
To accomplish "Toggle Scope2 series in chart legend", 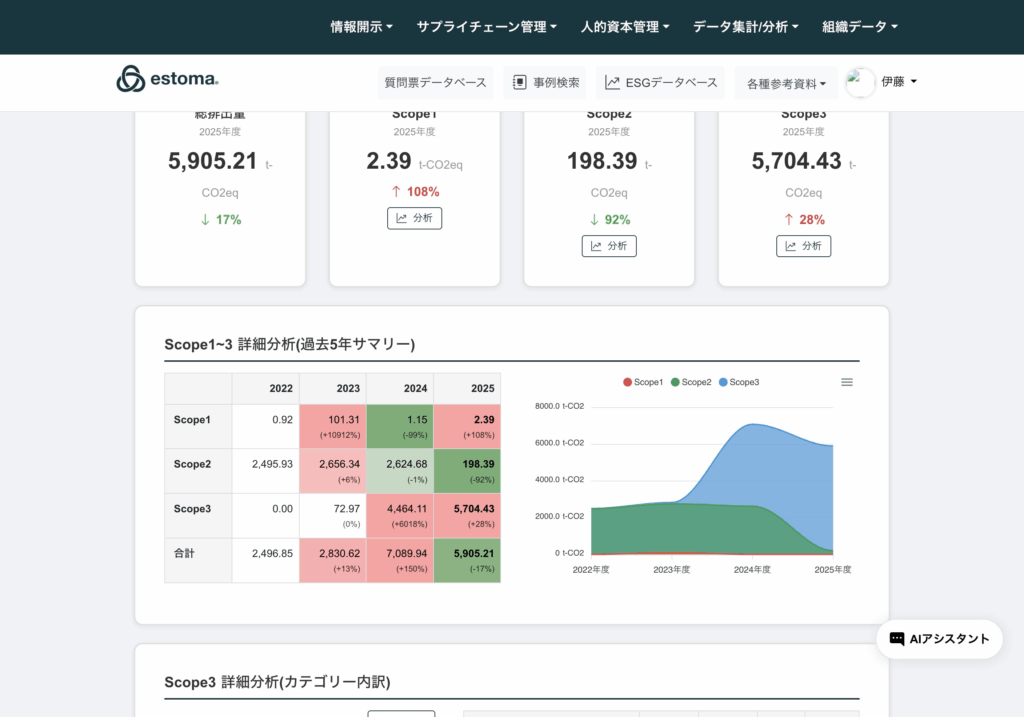I will 691,382.
